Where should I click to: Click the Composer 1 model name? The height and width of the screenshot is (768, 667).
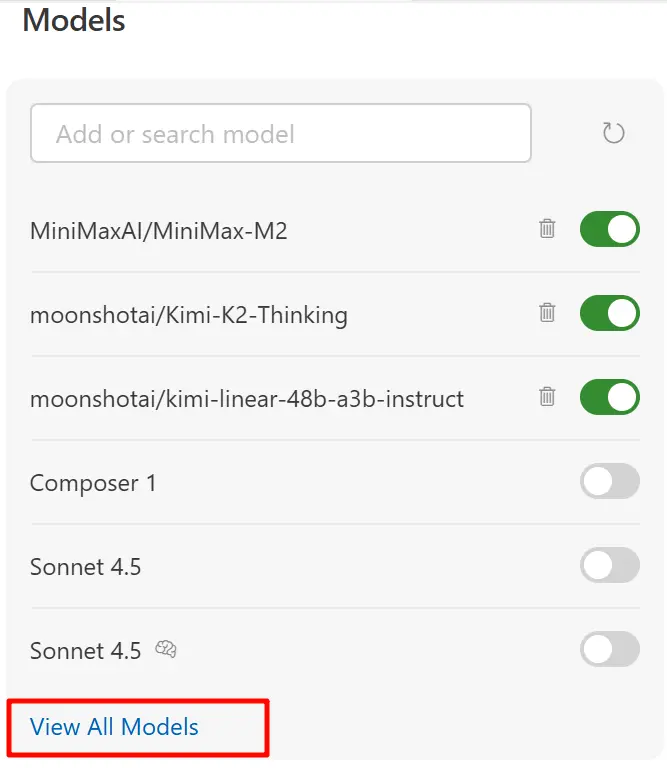point(93,483)
